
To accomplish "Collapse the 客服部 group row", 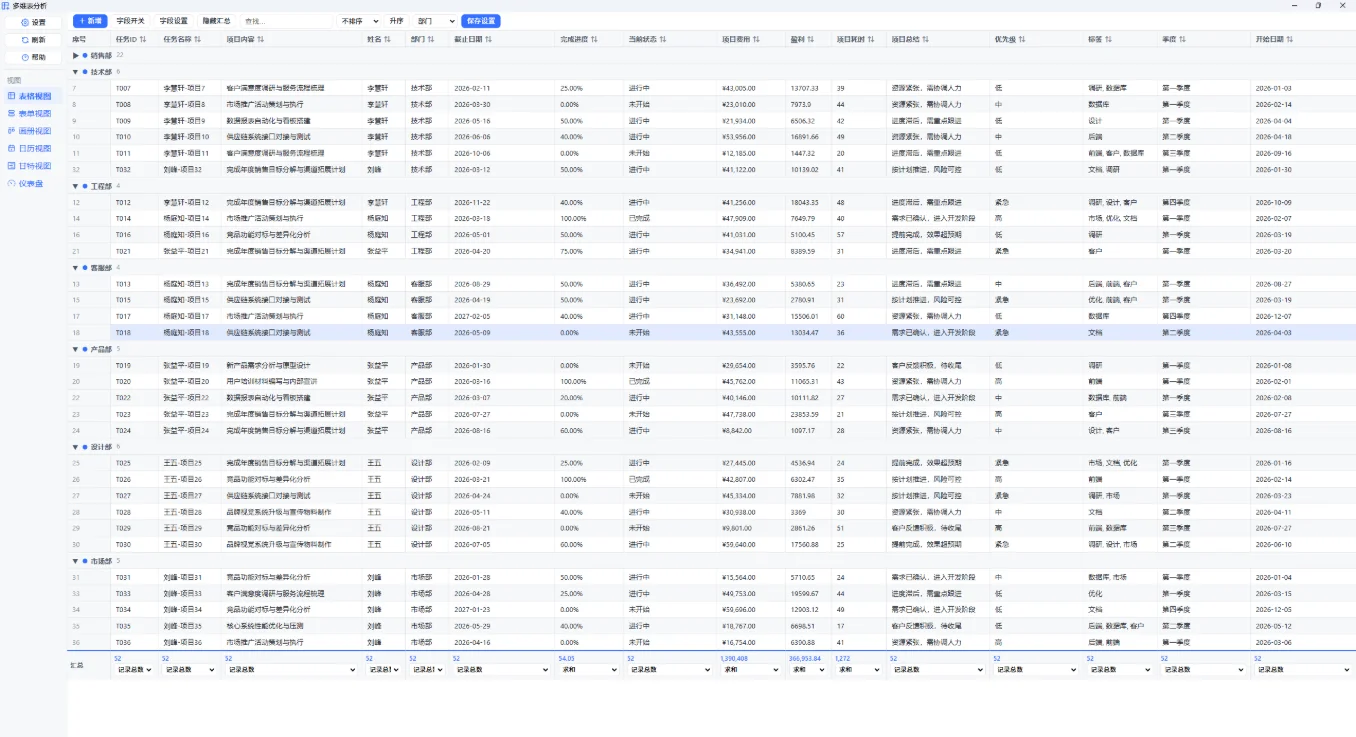I will click(75, 268).
